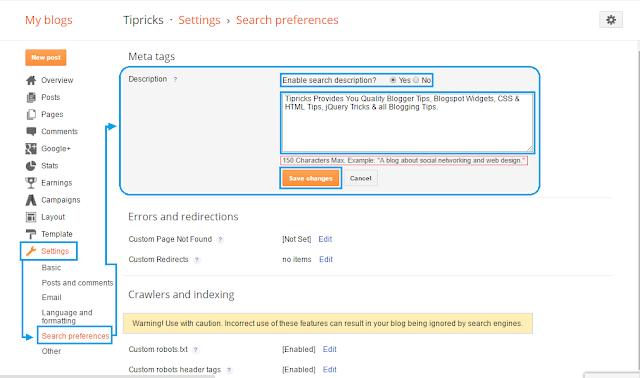This screenshot has width=640, height=378.
Task: Select the Settings menu item
Action: coord(55,251)
